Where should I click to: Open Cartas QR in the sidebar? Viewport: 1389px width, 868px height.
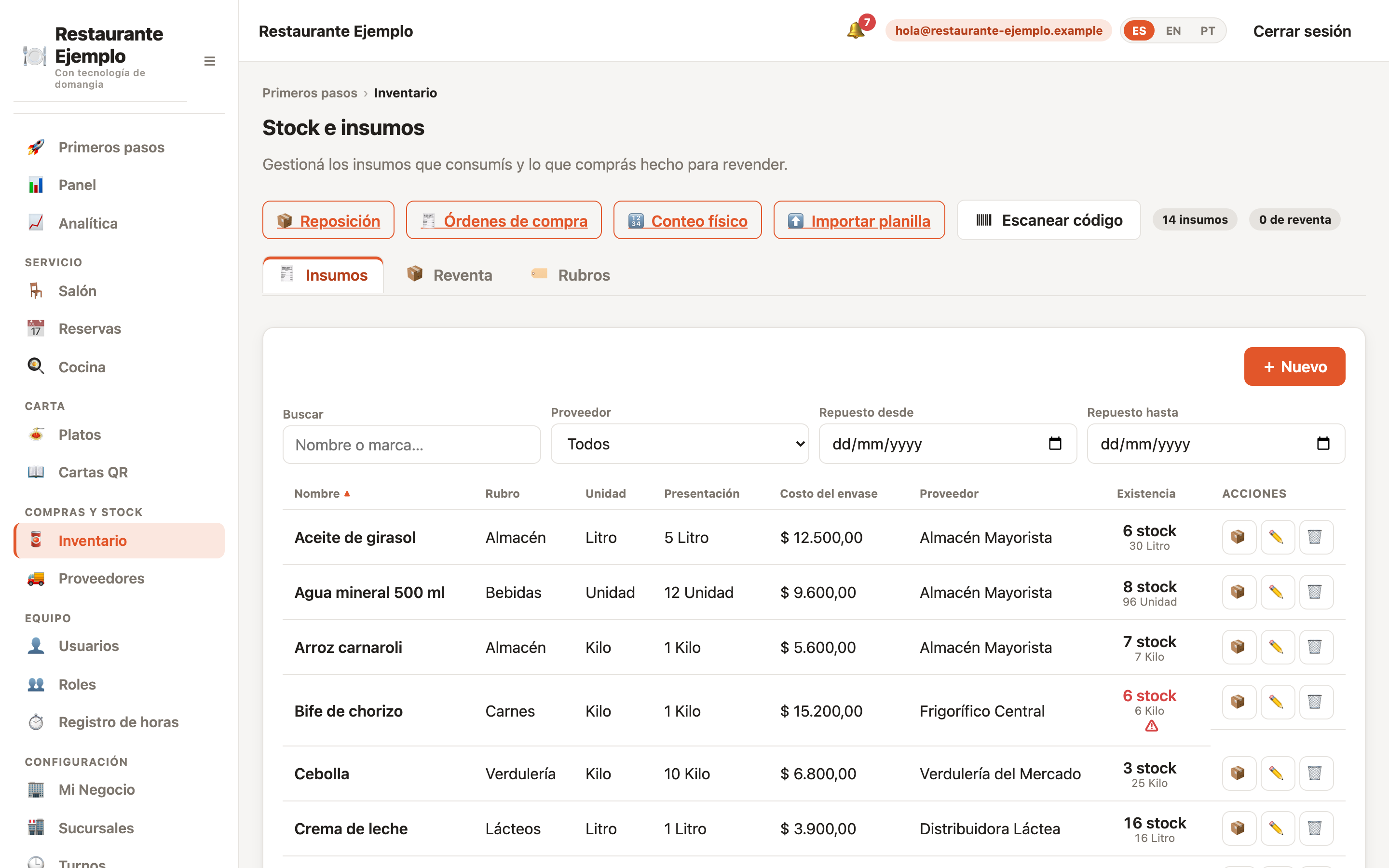point(120,472)
